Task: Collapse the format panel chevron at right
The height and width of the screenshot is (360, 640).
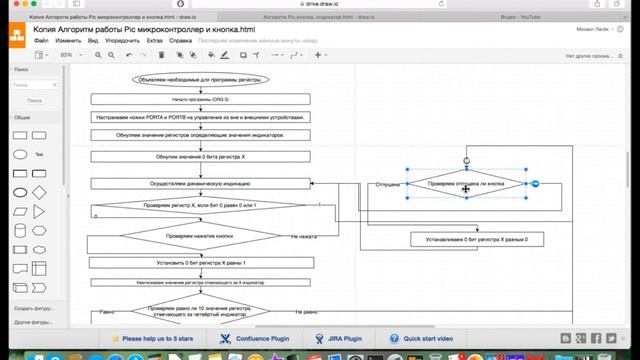Action: (620, 56)
